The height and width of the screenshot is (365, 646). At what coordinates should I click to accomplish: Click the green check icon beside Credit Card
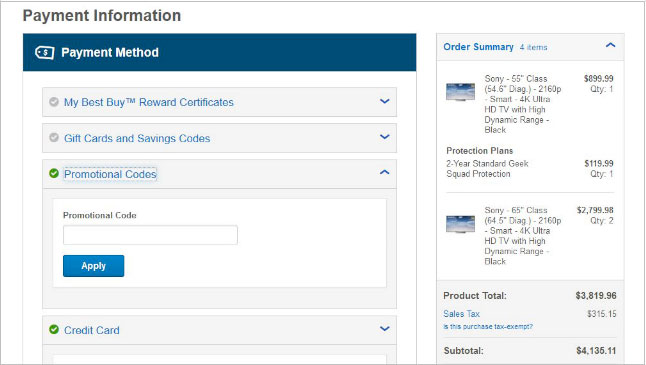click(x=54, y=330)
